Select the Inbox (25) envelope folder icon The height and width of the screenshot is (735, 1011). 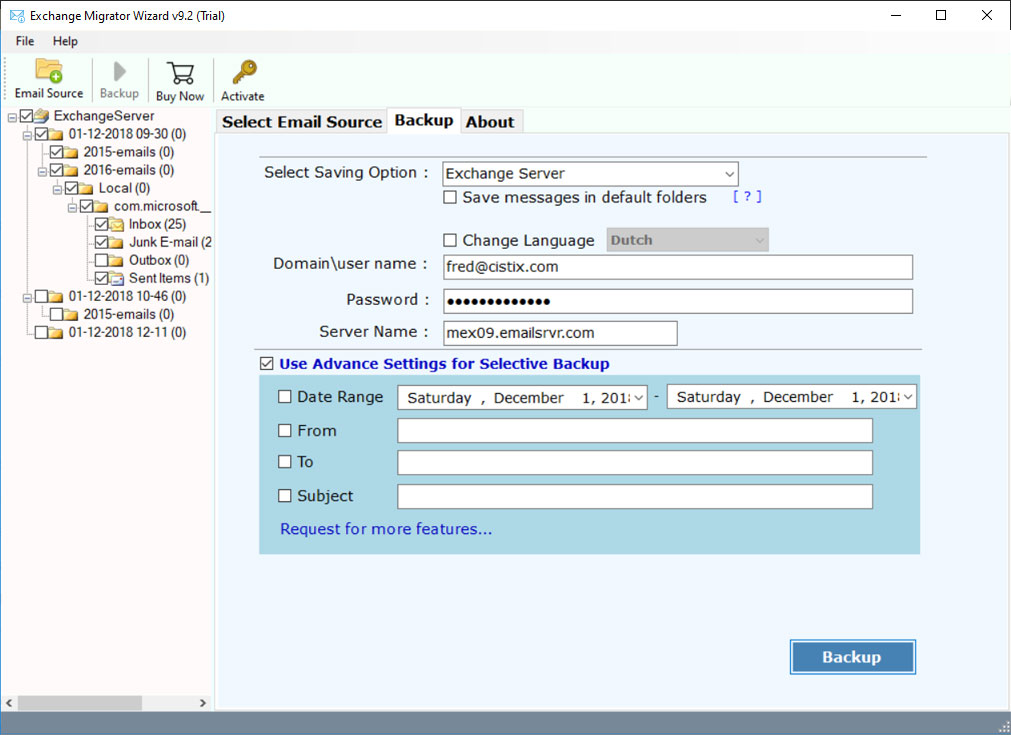[116, 224]
